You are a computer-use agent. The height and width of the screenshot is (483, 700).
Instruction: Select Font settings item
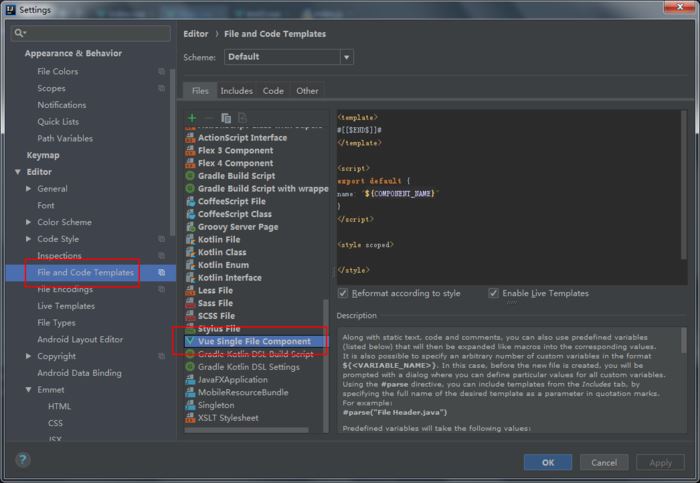pyautogui.click(x=46, y=205)
